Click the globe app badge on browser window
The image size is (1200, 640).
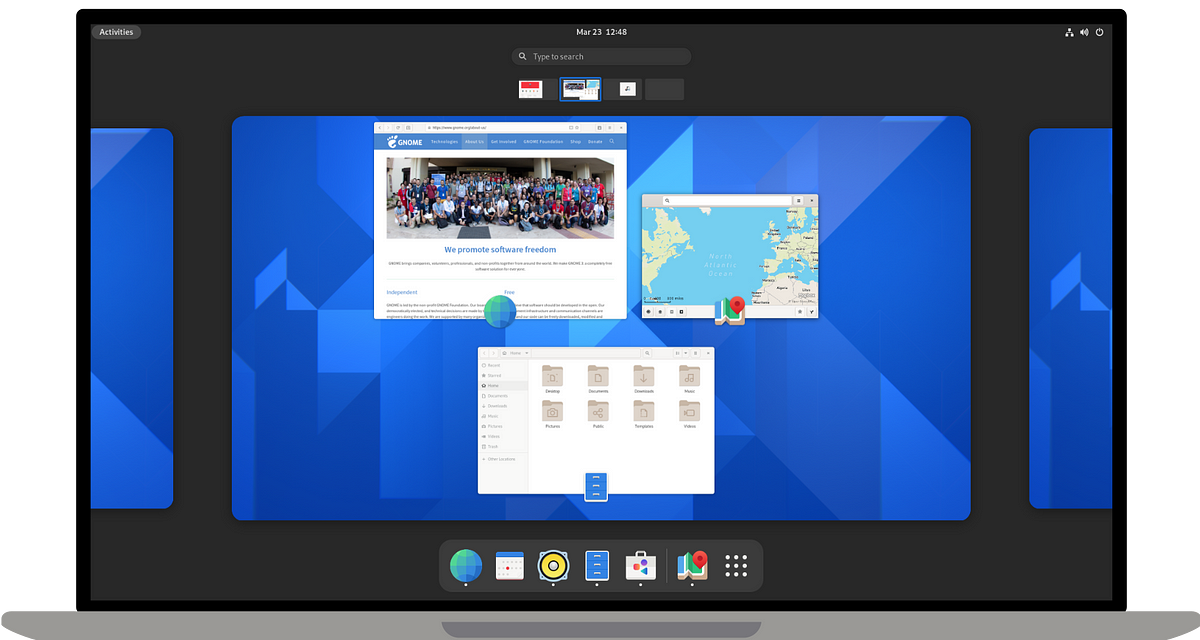(x=499, y=312)
